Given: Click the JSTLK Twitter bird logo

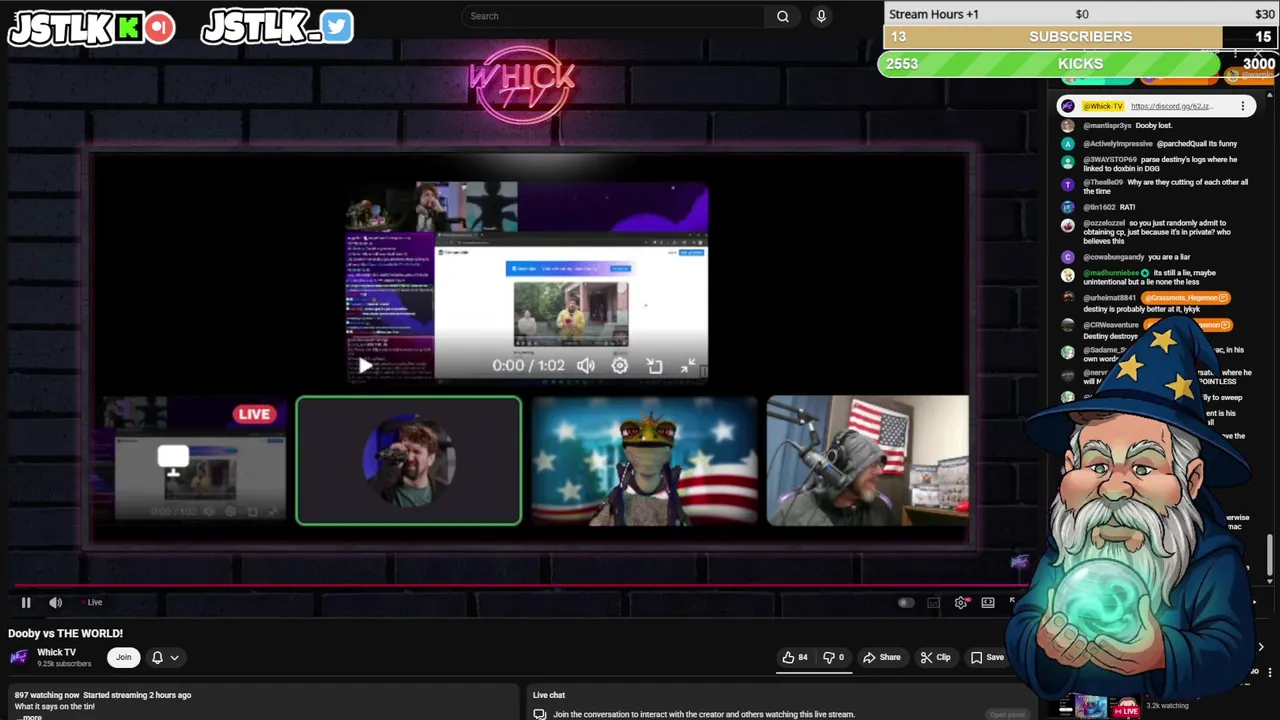Looking at the screenshot, I should pos(277,28).
